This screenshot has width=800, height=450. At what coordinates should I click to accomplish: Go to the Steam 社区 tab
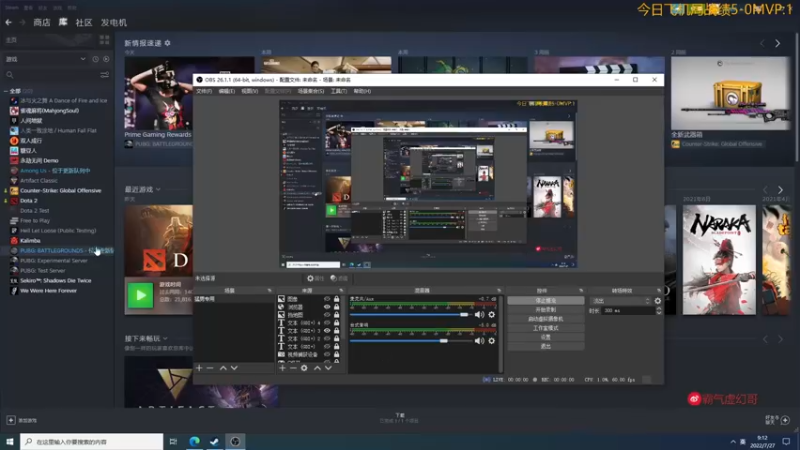[x=84, y=22]
